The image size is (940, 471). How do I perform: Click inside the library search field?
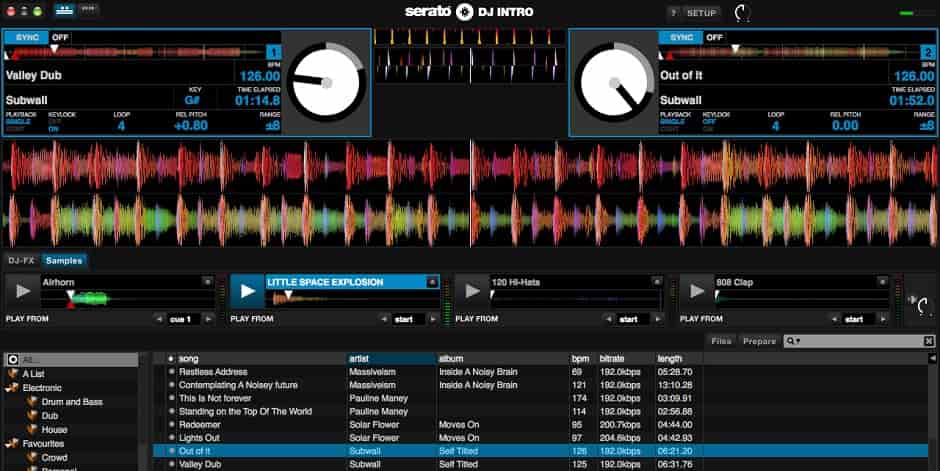tap(861, 341)
